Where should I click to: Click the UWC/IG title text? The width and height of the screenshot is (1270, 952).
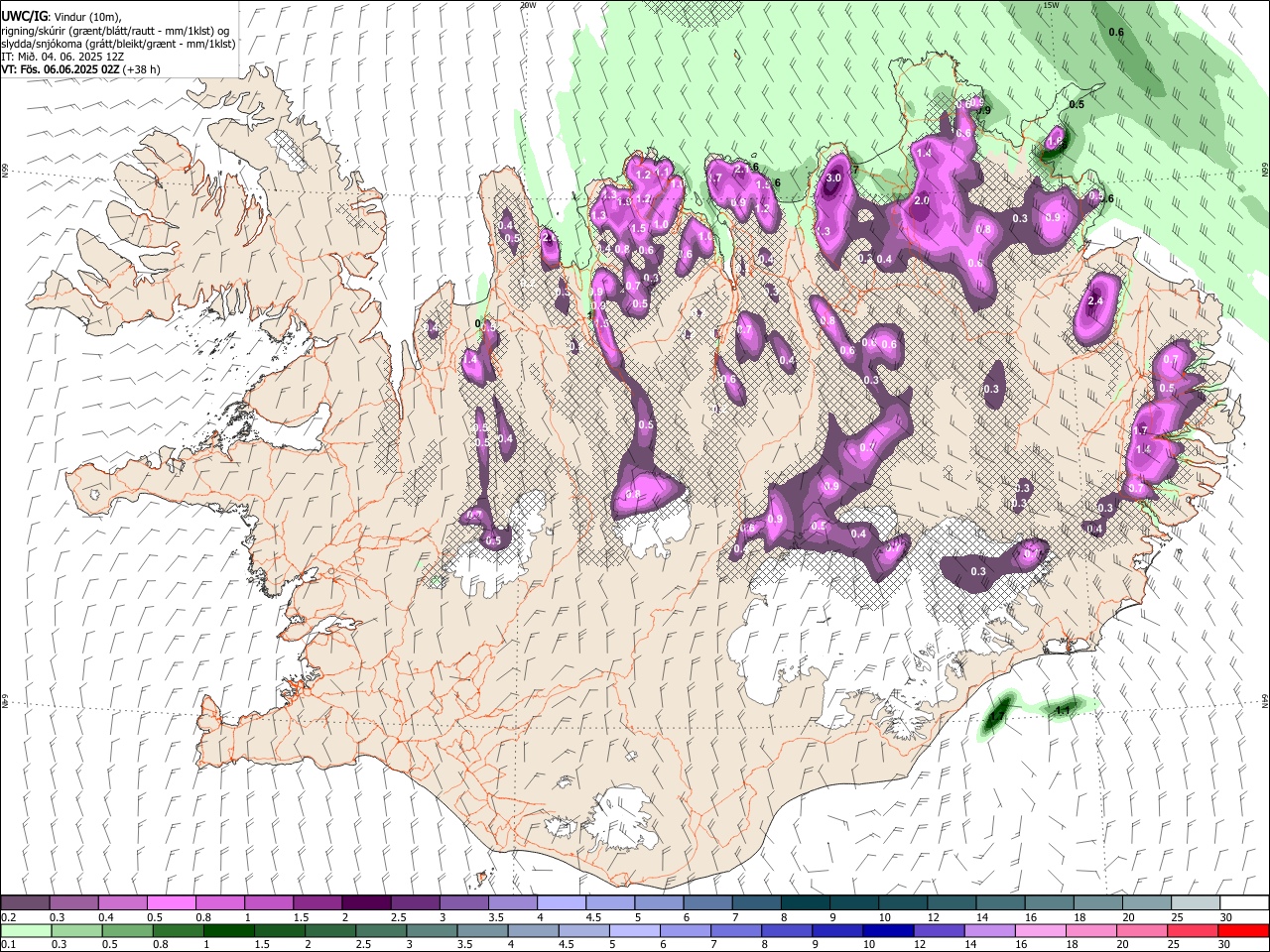pyautogui.click(x=24, y=17)
